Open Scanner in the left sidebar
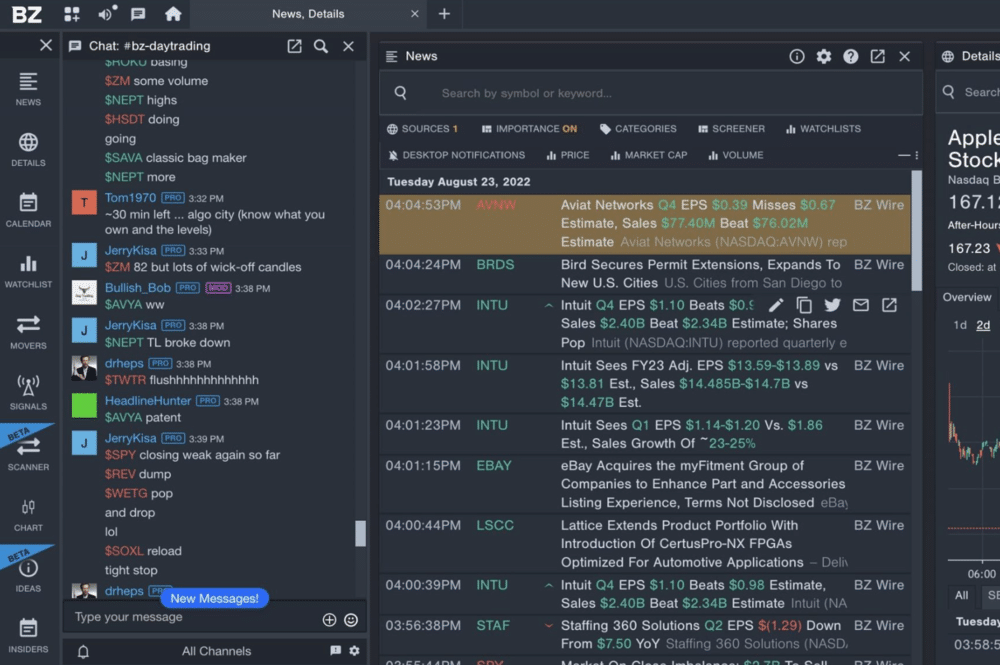 (28, 454)
